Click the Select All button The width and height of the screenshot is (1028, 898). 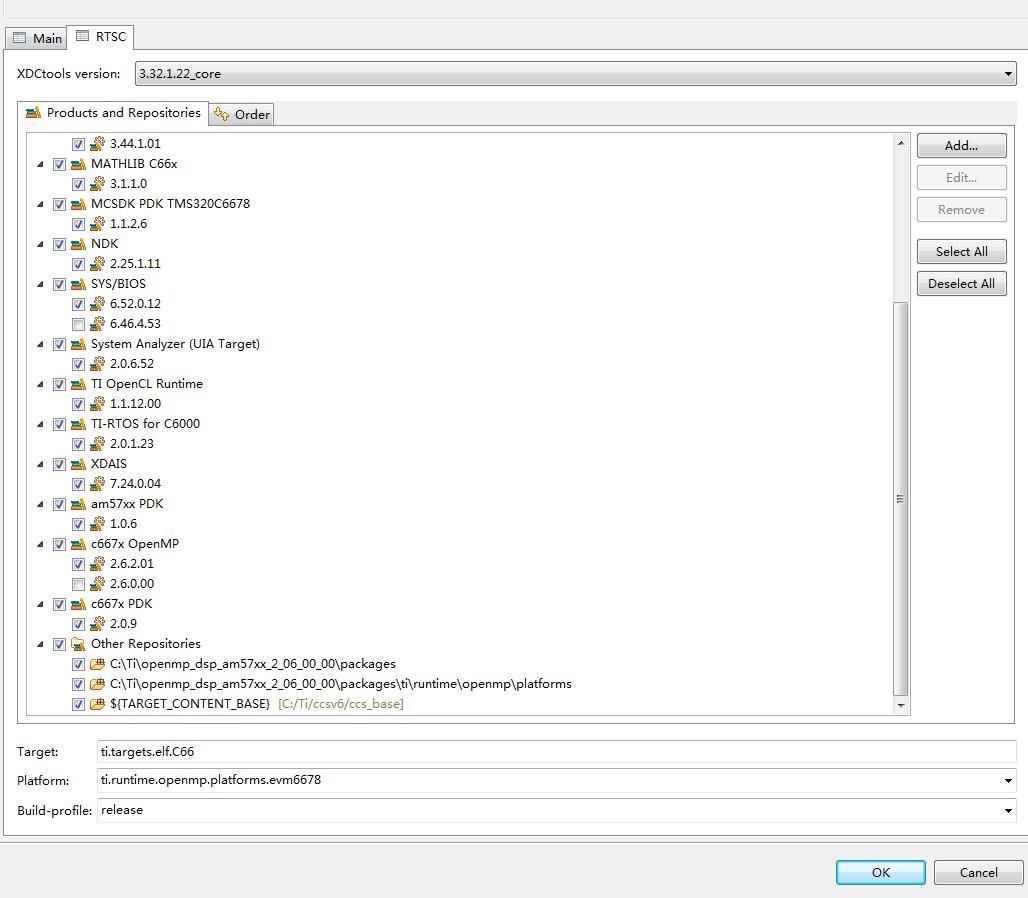(x=961, y=251)
